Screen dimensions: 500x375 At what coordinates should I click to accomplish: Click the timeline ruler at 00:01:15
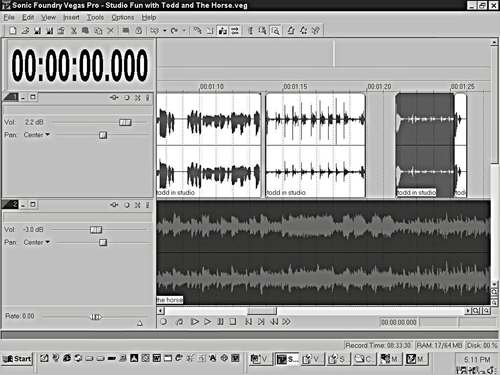coord(295,87)
